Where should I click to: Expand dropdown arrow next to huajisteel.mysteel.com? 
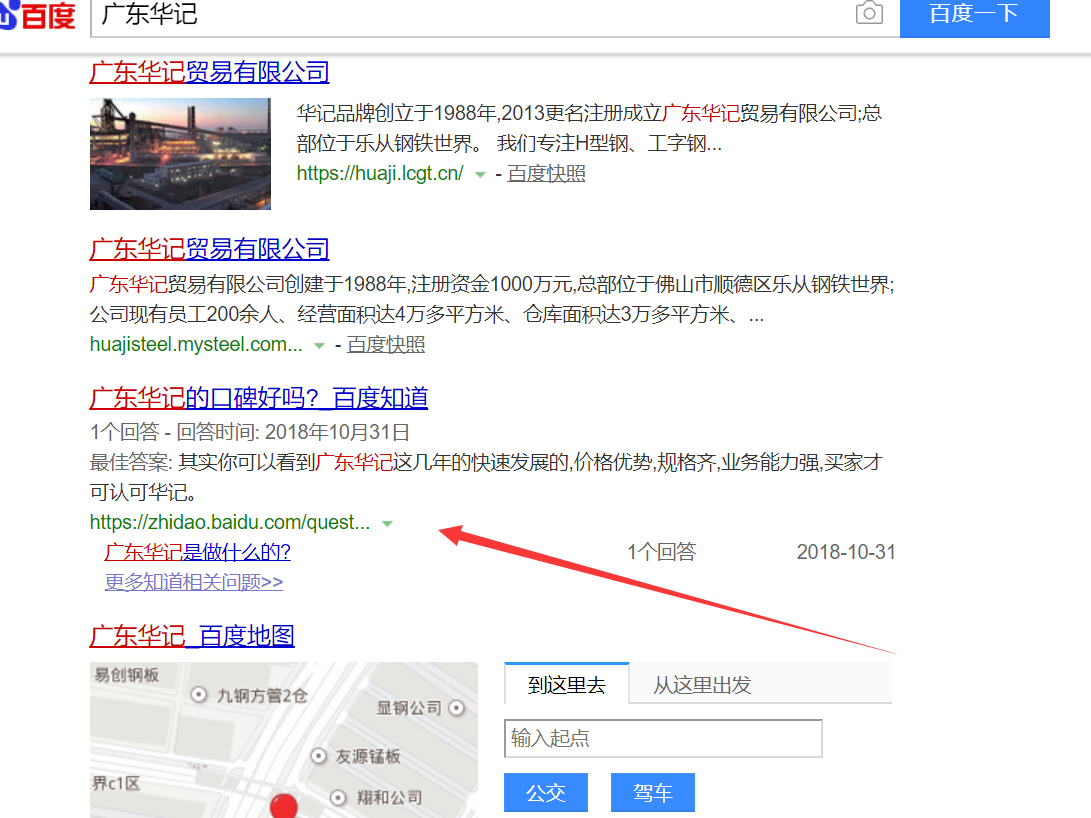click(319, 346)
